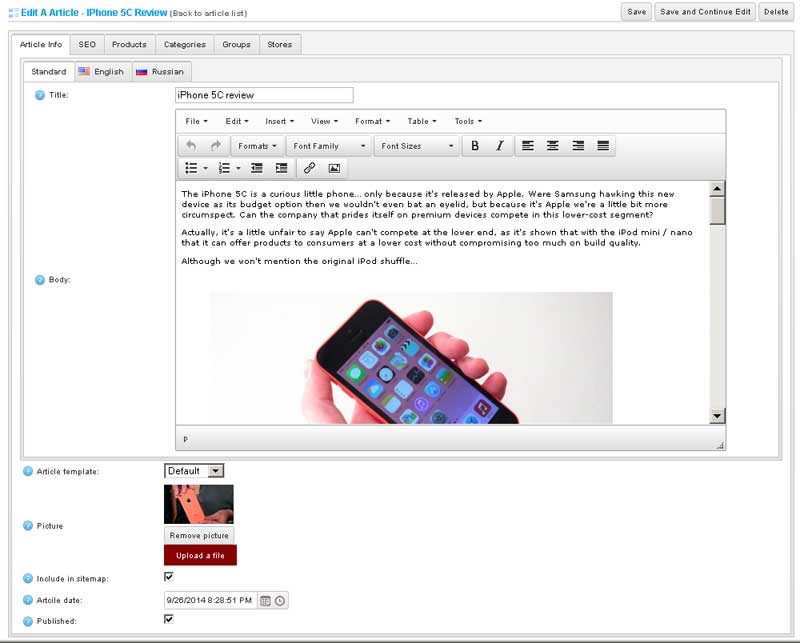Toggle the Include in sitemap checkbox

[169, 577]
